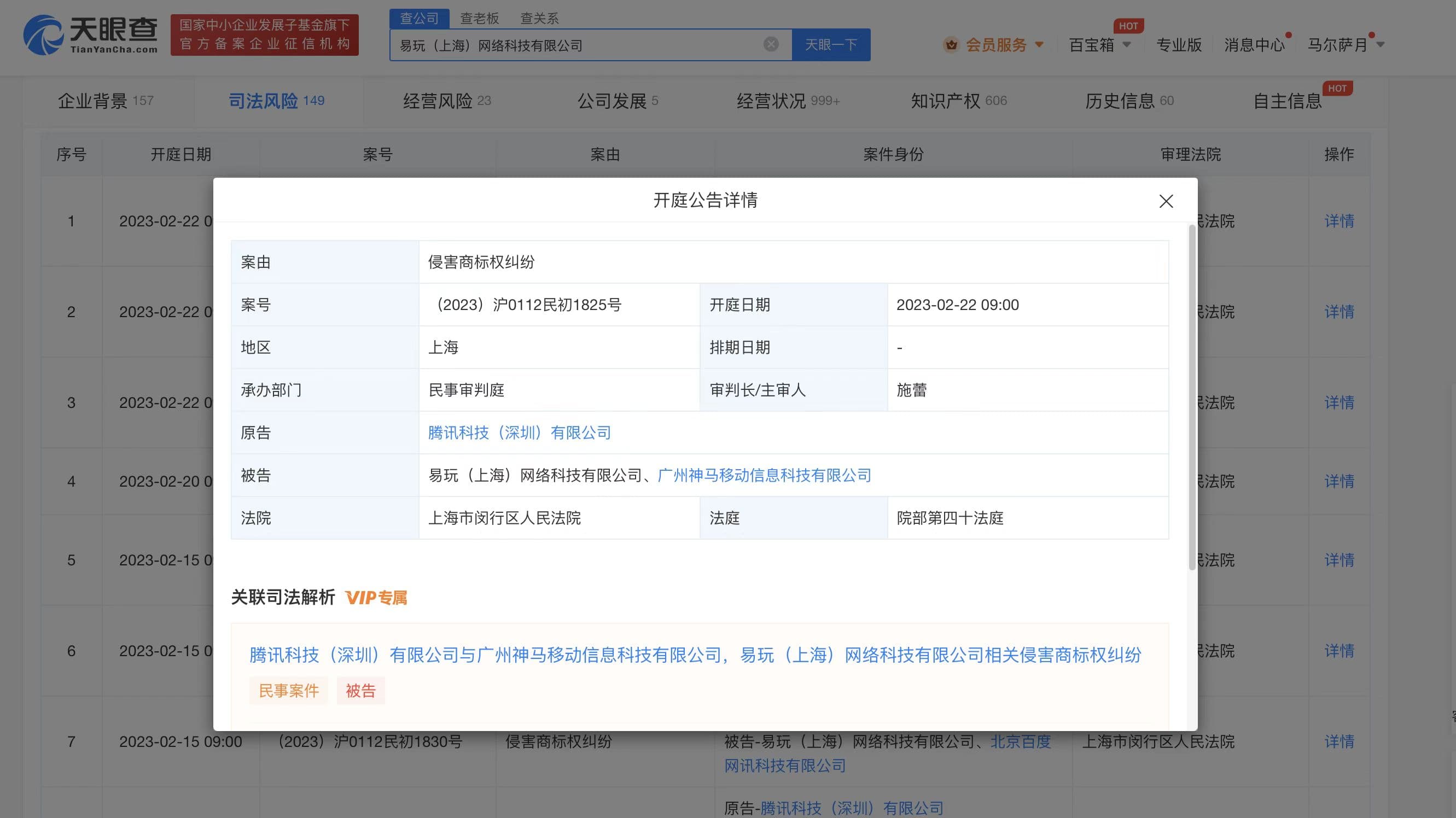Expand the 百宝箱 dropdown arrow
The height and width of the screenshot is (818, 1456).
(x=1127, y=45)
